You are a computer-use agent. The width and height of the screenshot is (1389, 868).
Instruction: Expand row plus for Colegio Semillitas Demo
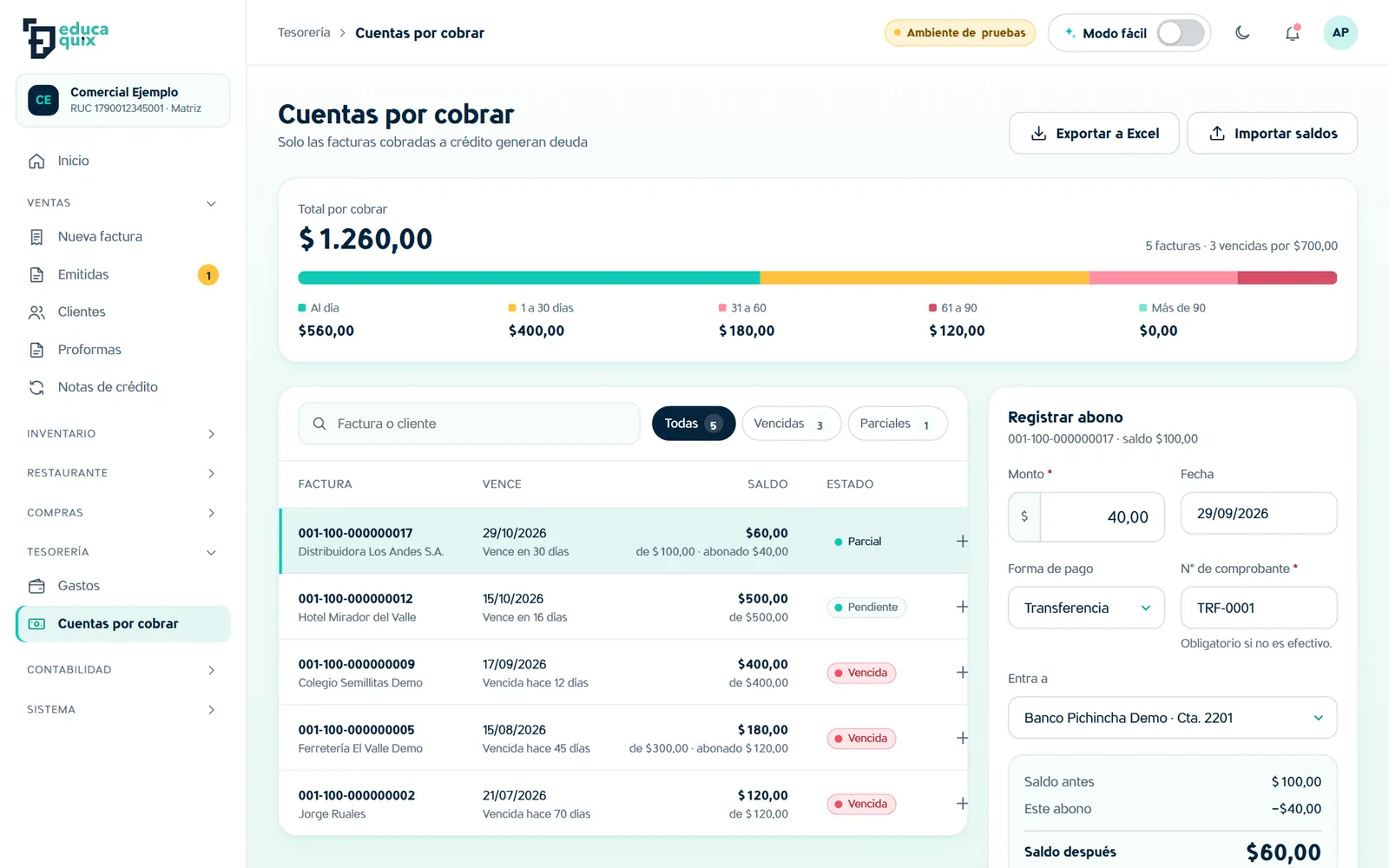[962, 673]
